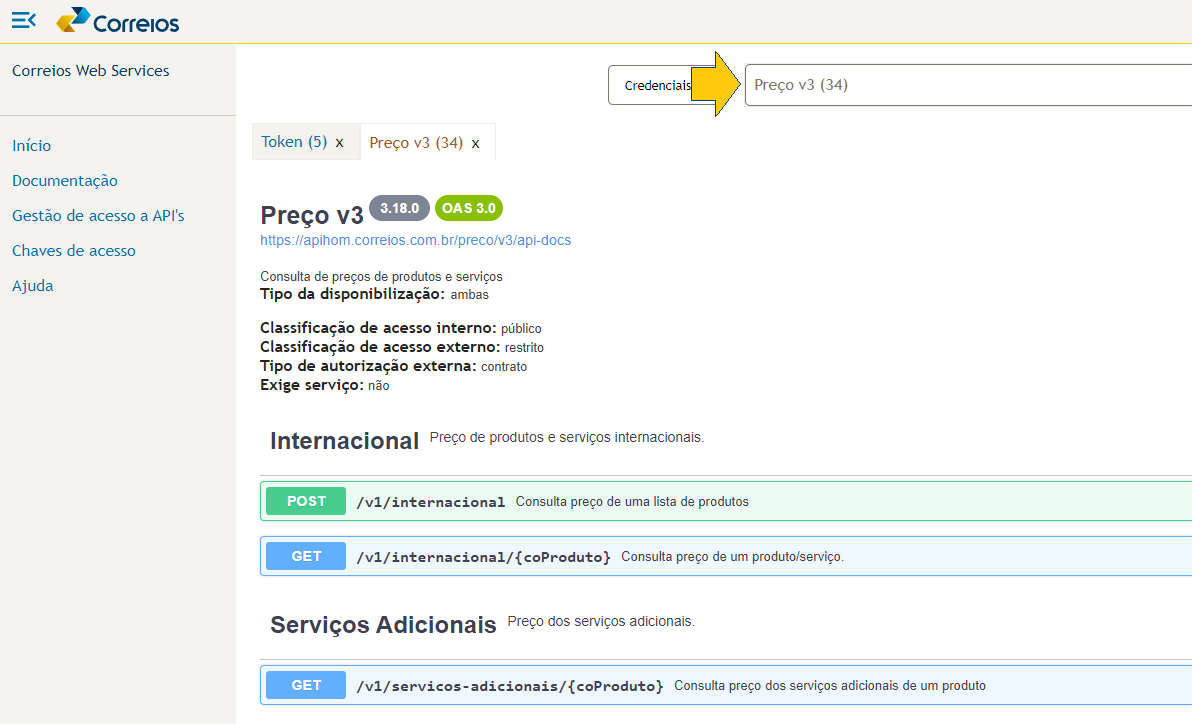Viewport: 1193px width, 725px height.
Task: Click the Correios Web Services heading
Action: [x=91, y=71]
